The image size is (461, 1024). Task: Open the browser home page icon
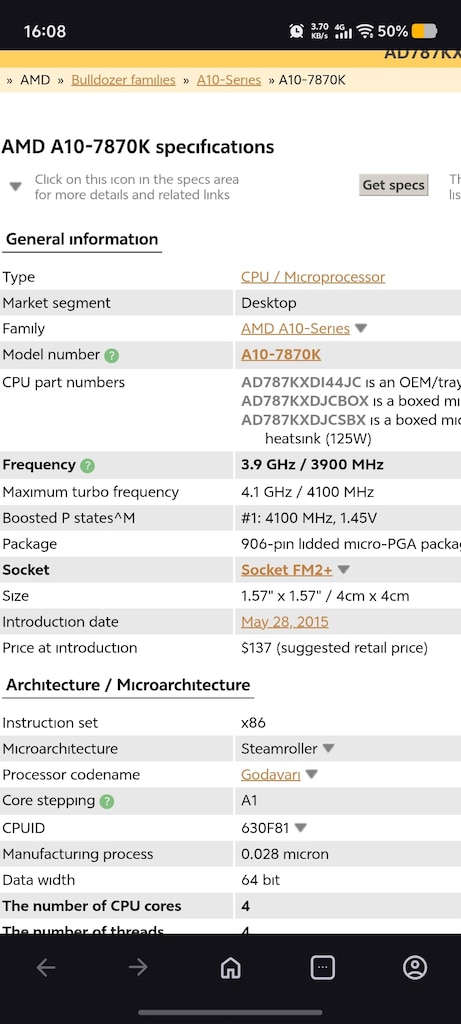[x=230, y=967]
